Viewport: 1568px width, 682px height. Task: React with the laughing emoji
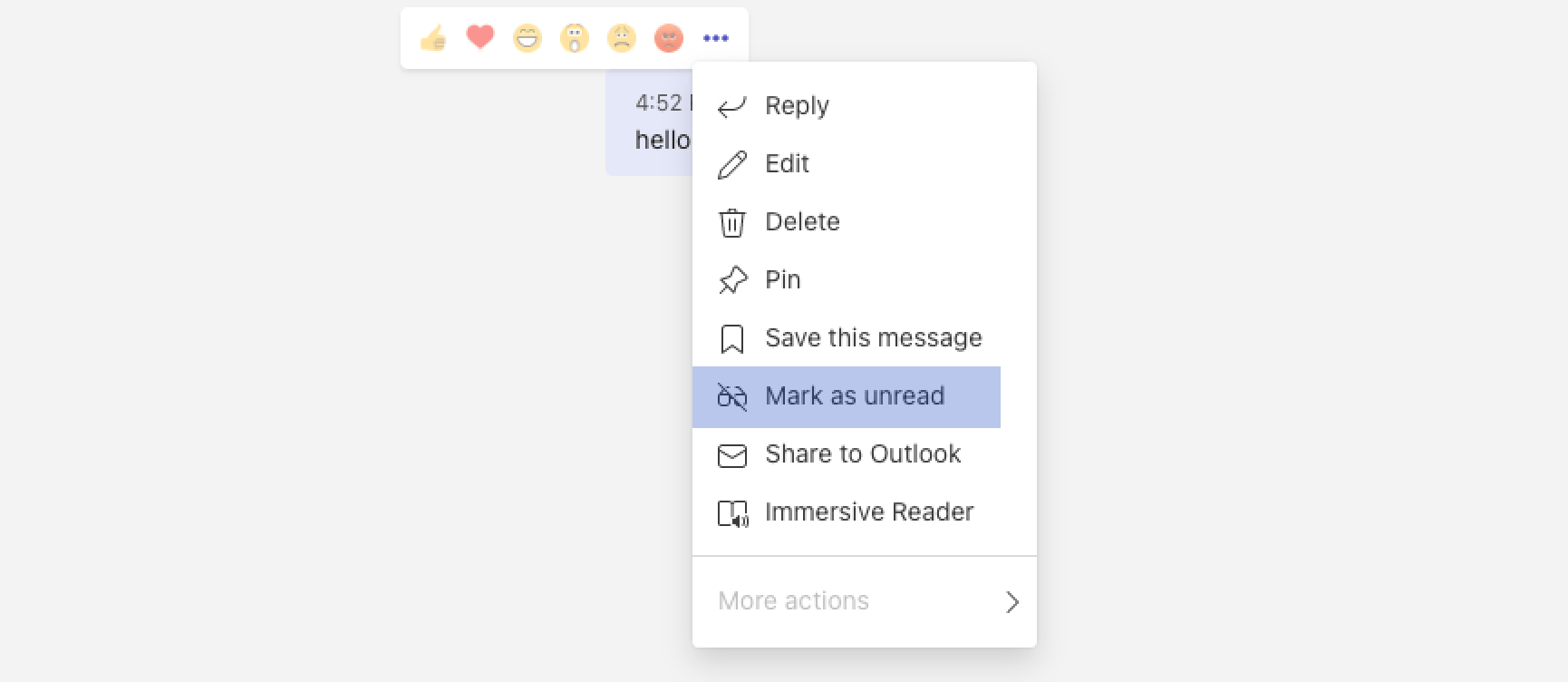(x=528, y=37)
